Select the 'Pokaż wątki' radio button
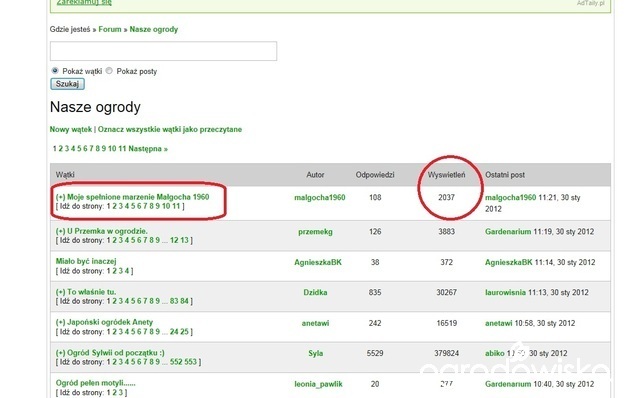The image size is (640, 398). pyautogui.click(x=55, y=71)
